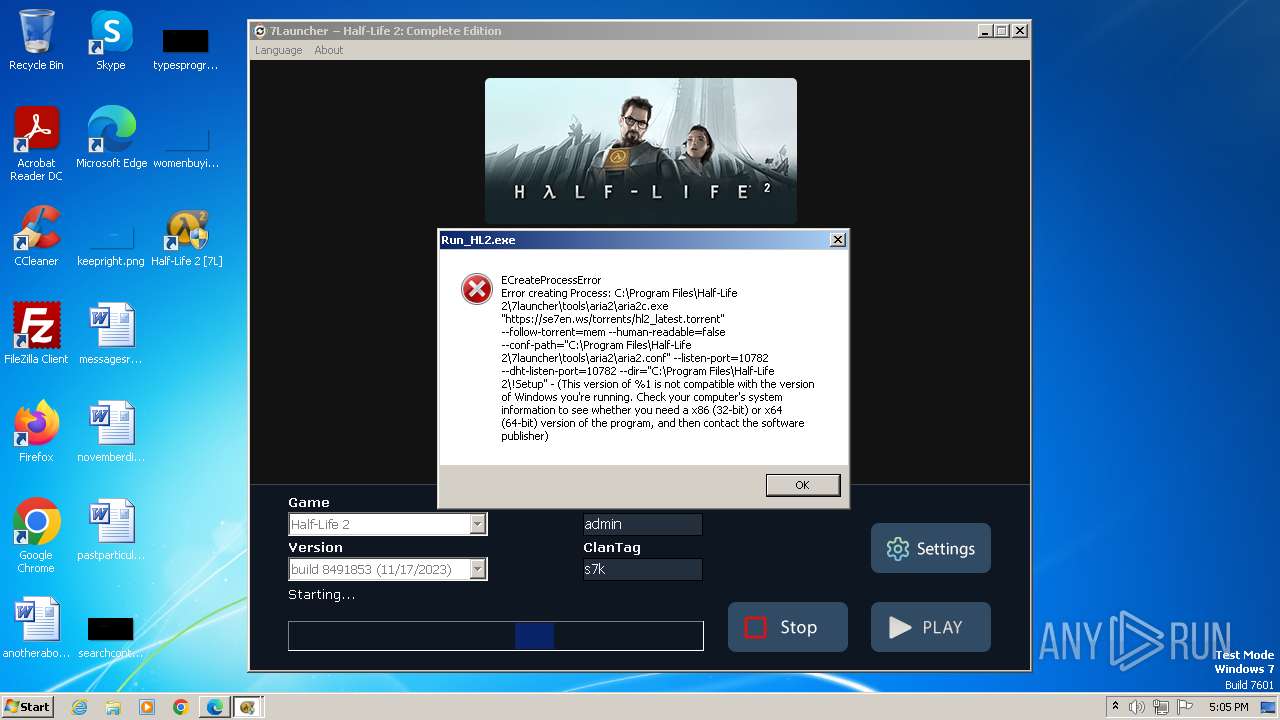
Task: Click the starting progress bar
Action: point(496,636)
